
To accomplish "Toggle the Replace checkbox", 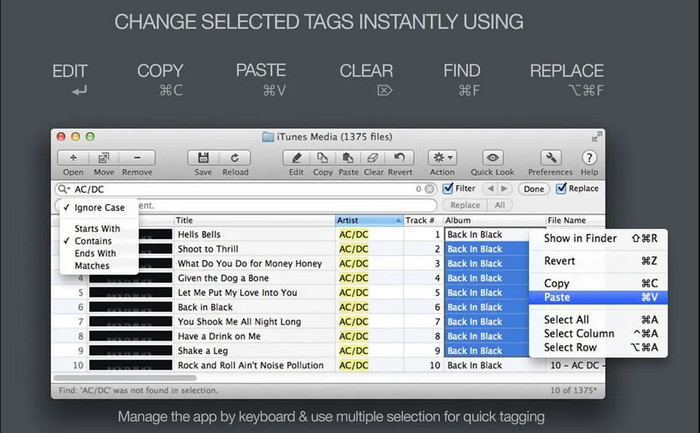I will 561,188.
